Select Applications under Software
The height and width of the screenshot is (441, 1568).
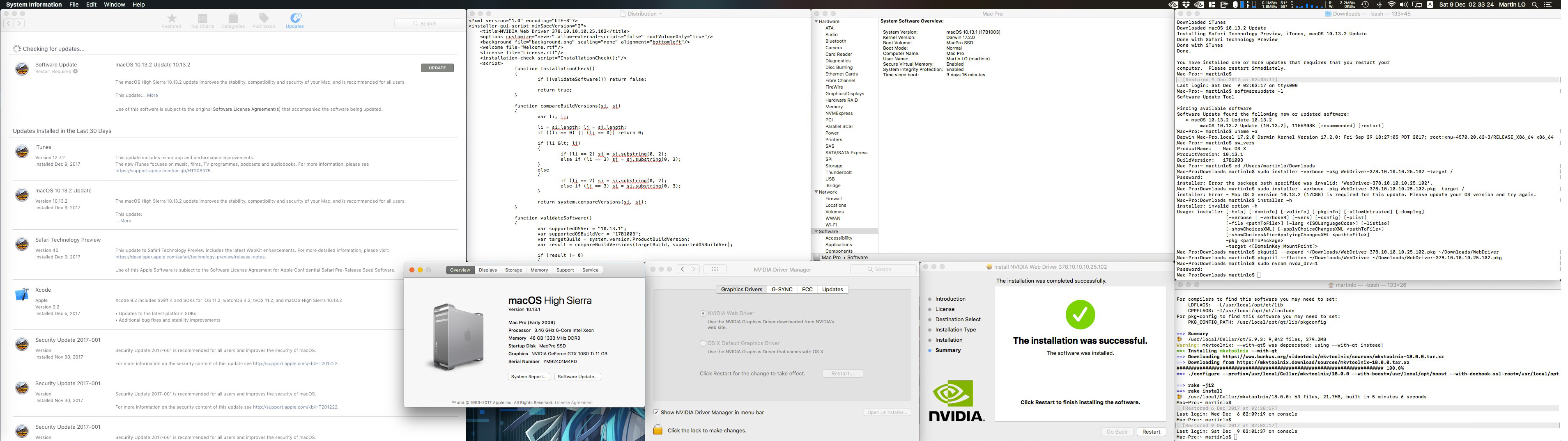pyautogui.click(x=839, y=244)
